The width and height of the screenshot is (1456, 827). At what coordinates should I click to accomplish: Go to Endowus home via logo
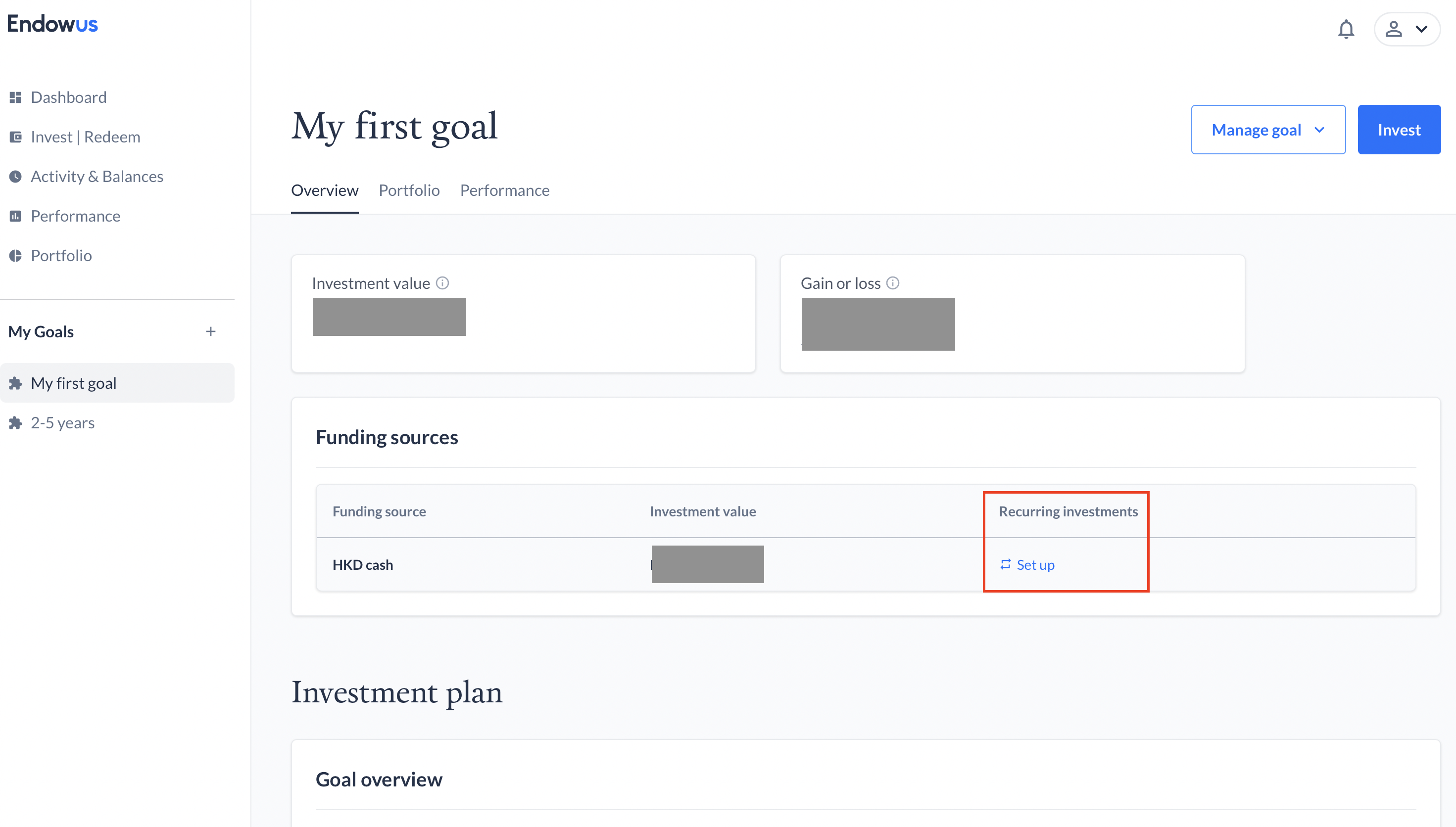coord(52,24)
